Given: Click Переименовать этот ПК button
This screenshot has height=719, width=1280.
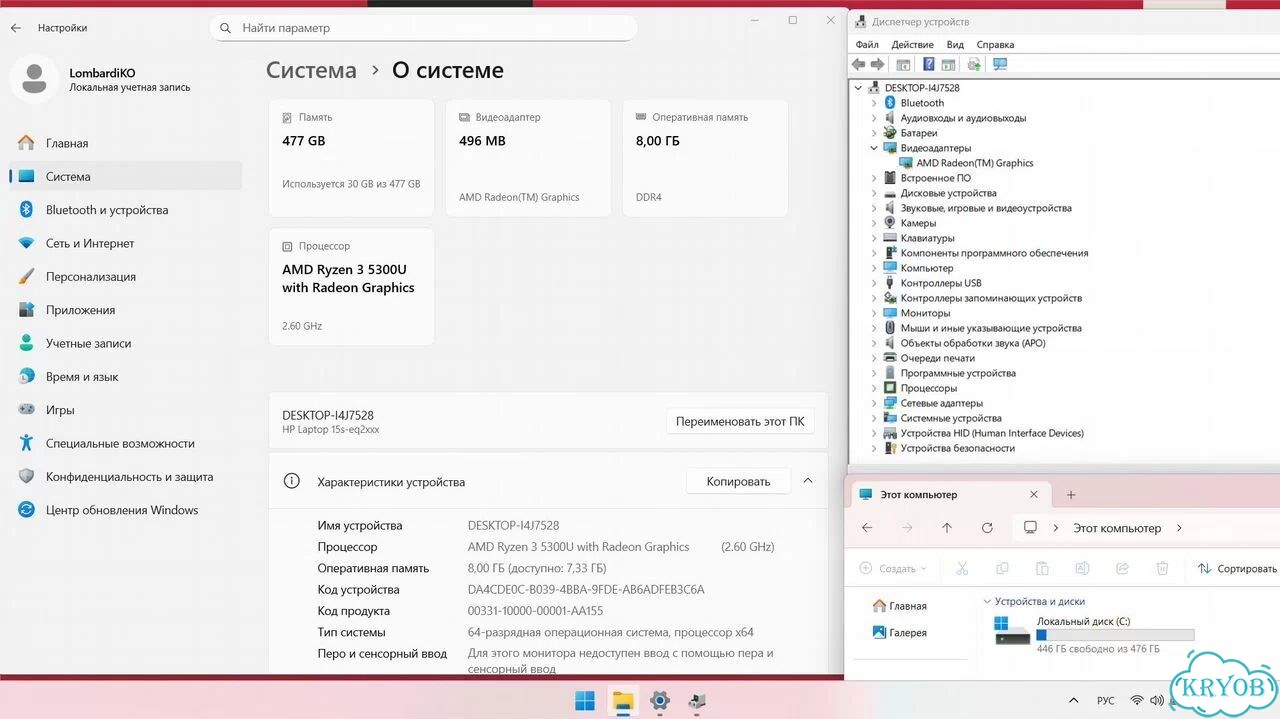Looking at the screenshot, I should click(740, 422).
